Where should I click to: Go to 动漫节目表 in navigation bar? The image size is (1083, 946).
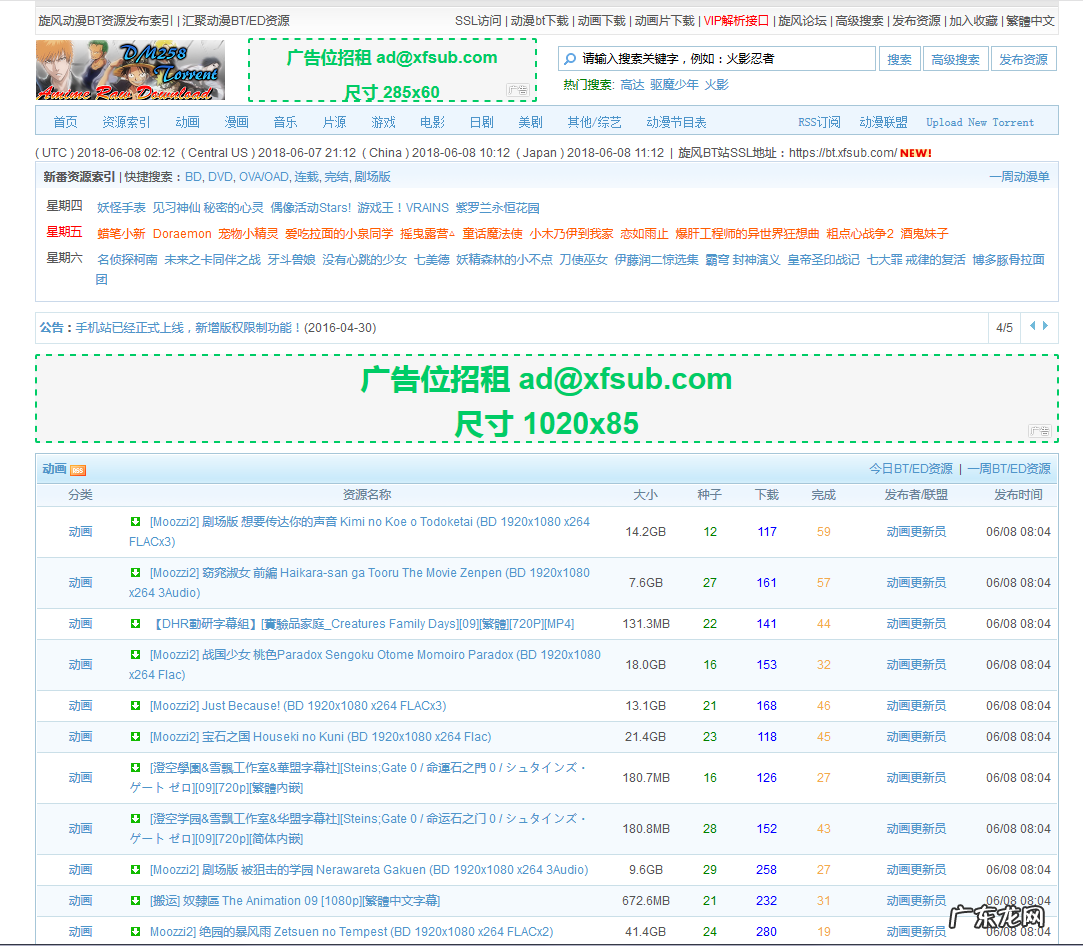[x=676, y=122]
